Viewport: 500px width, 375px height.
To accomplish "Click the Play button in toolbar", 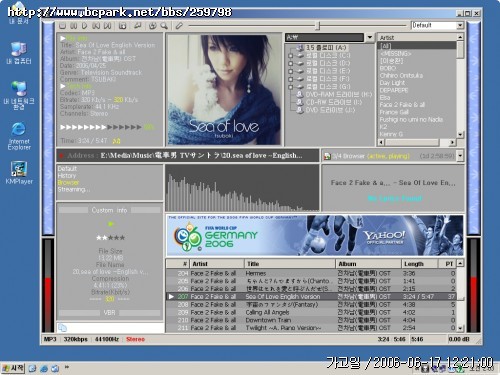I will [85, 26].
